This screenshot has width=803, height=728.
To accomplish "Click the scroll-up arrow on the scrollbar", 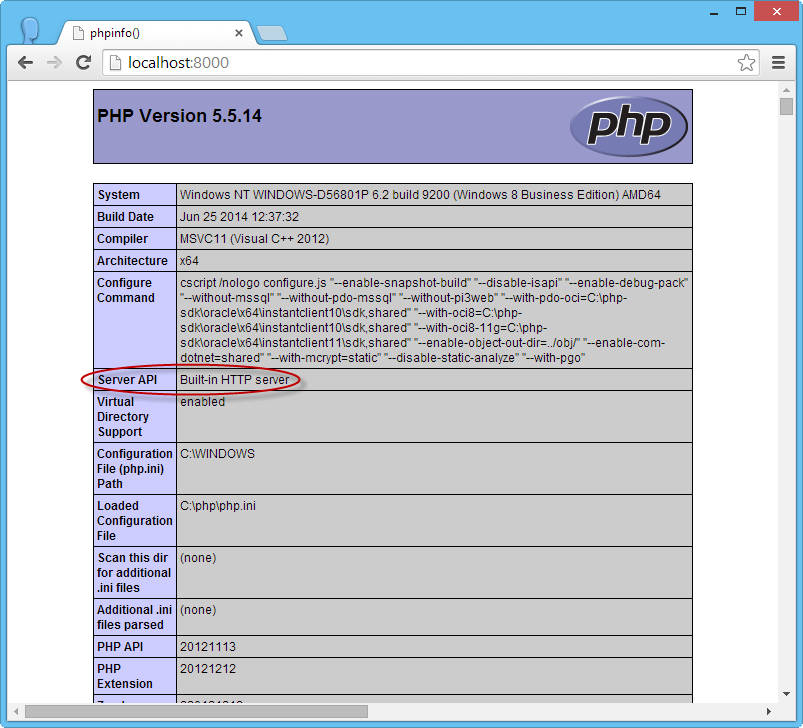I will (784, 90).
